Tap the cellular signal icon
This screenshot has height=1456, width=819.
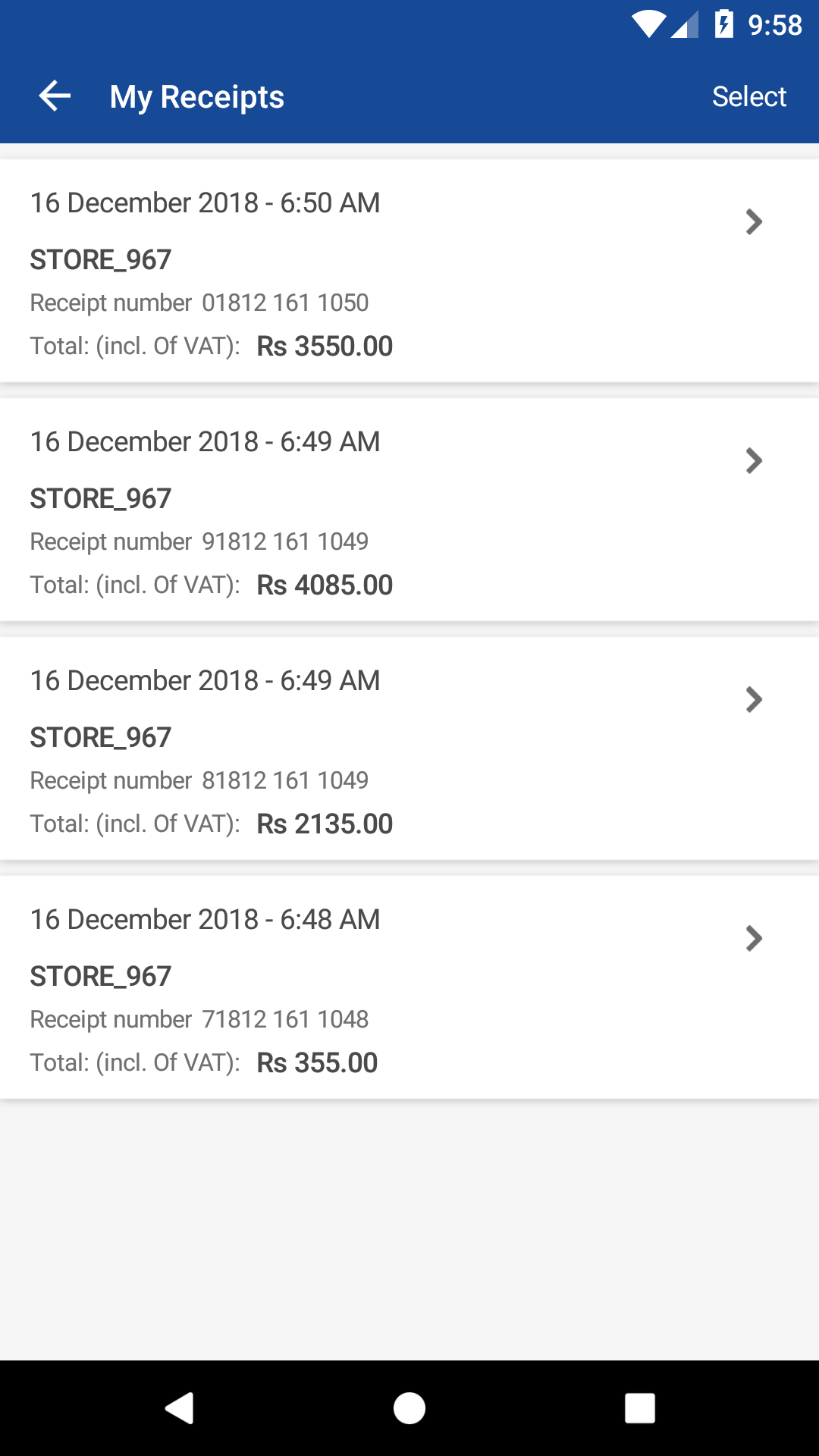tap(685, 25)
